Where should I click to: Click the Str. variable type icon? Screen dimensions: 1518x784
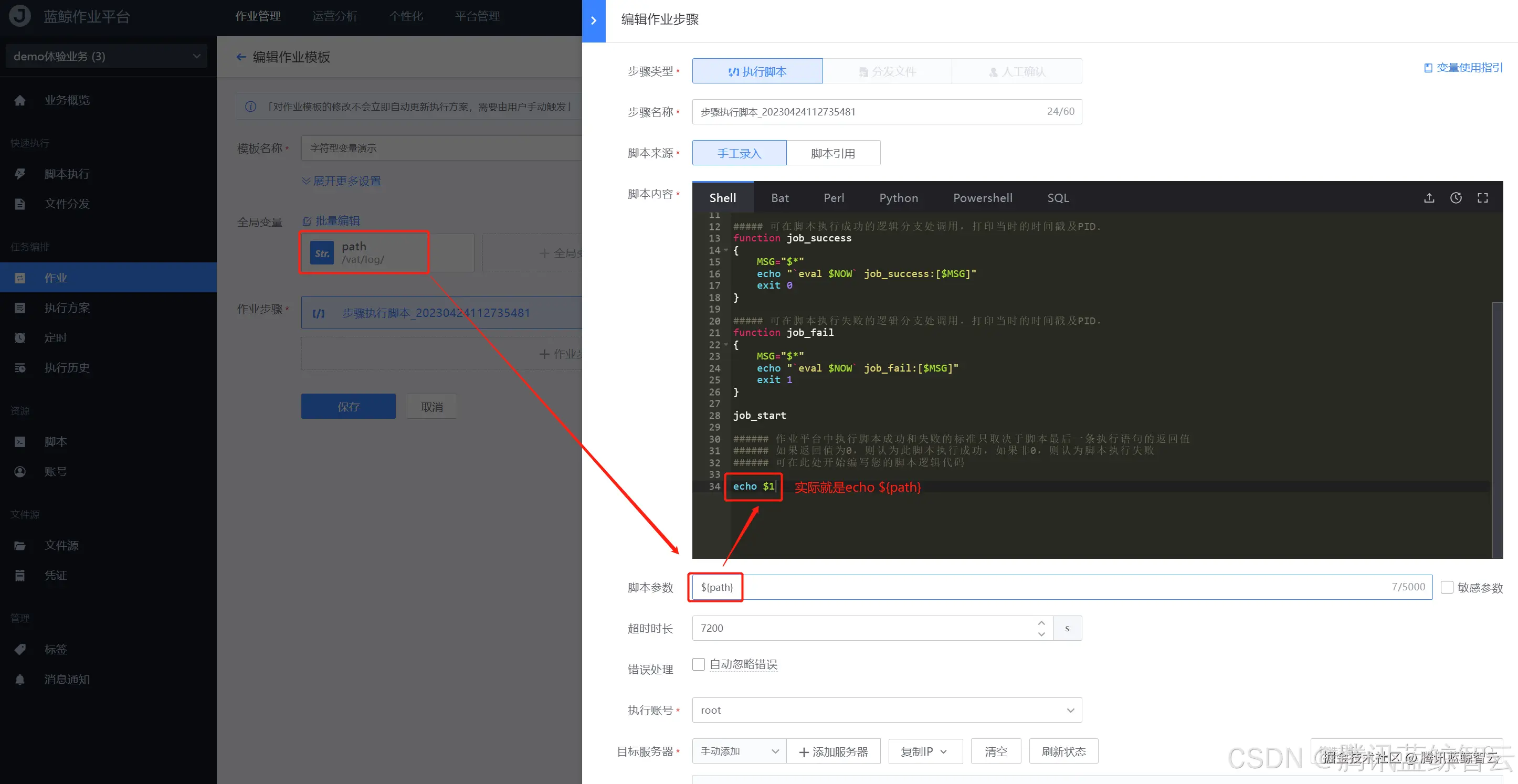322,253
